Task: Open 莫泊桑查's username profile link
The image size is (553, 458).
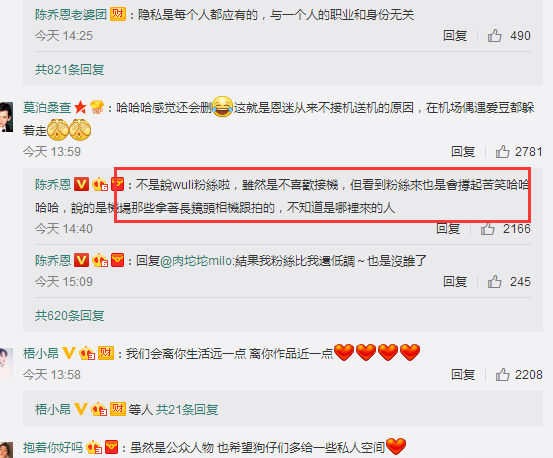Action: 47,107
